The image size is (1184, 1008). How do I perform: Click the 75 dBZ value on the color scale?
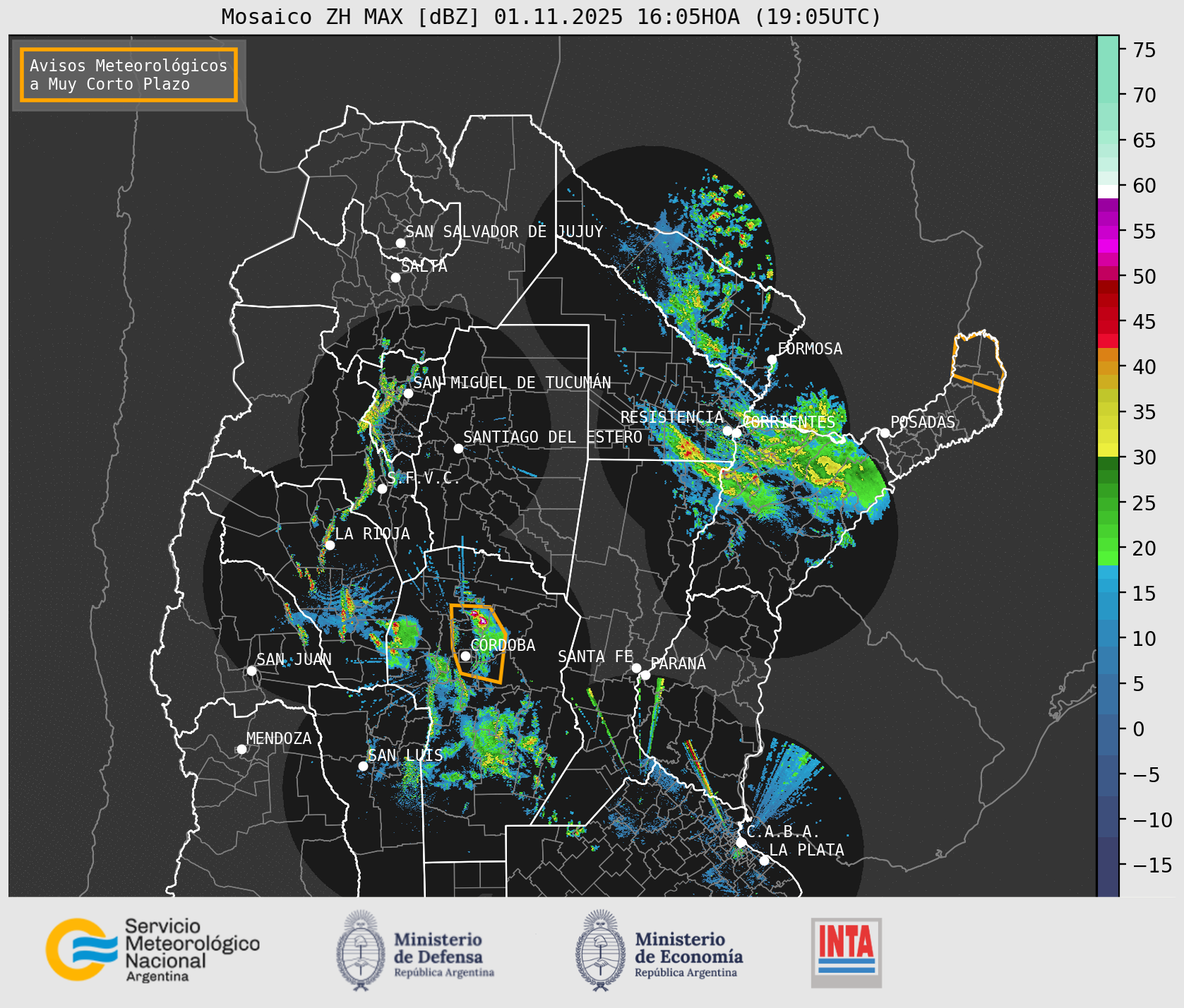click(x=1144, y=49)
